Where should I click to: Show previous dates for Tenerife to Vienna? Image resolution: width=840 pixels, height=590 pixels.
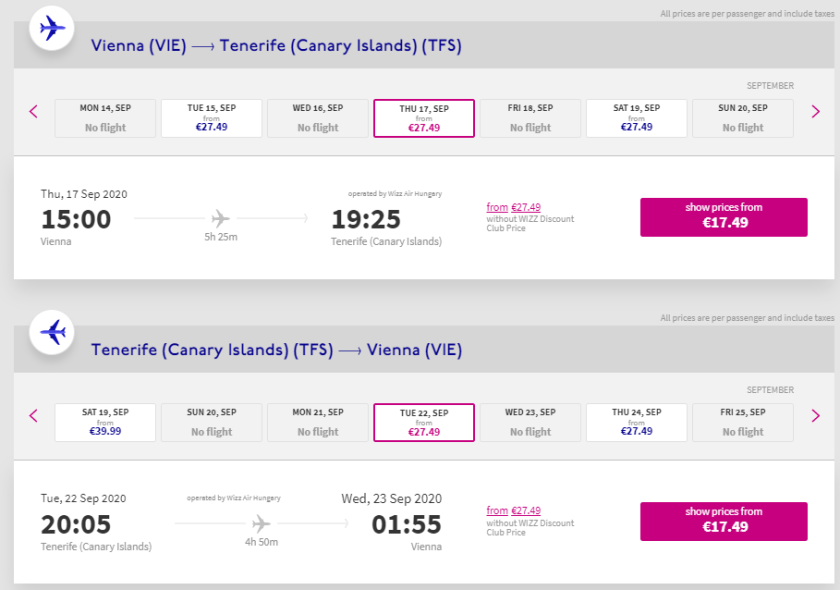tap(33, 415)
